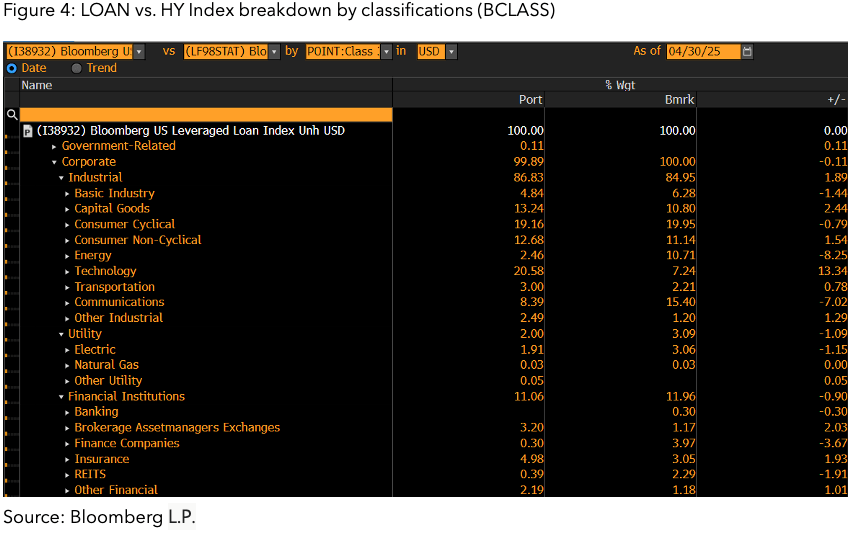The width and height of the screenshot is (849, 535).
Task: Select the Date radio button
Action: coord(12,68)
